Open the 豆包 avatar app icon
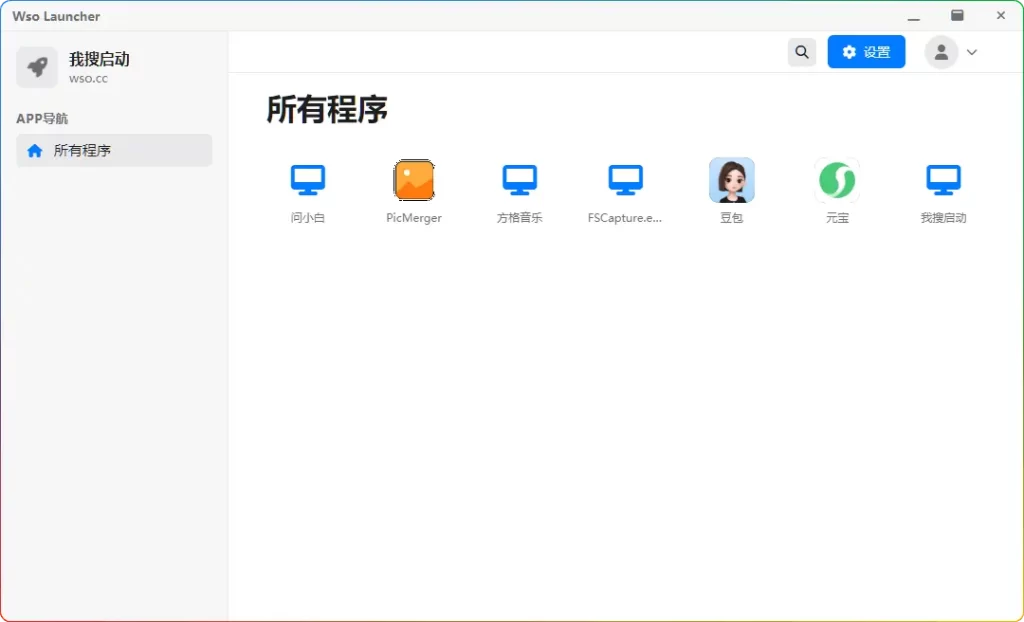This screenshot has width=1024, height=622. click(x=731, y=180)
